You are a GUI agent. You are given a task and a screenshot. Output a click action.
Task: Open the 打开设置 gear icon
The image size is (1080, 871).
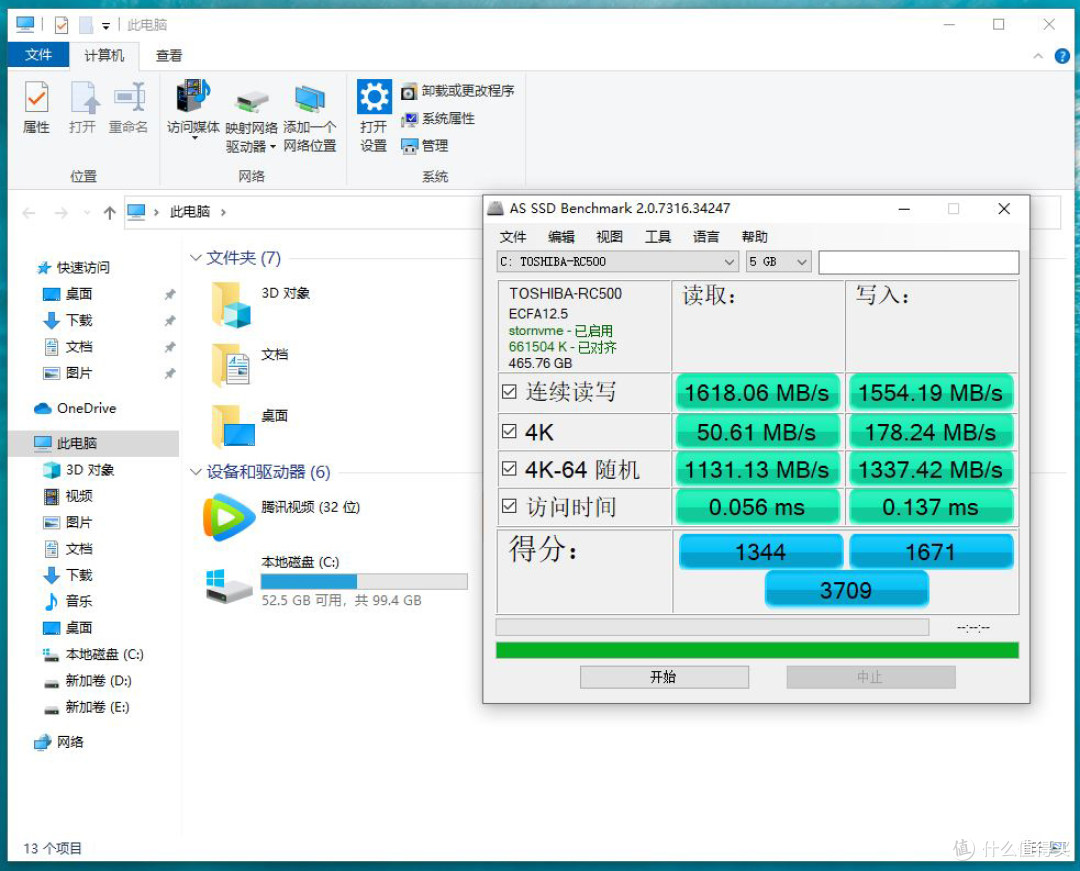[374, 96]
